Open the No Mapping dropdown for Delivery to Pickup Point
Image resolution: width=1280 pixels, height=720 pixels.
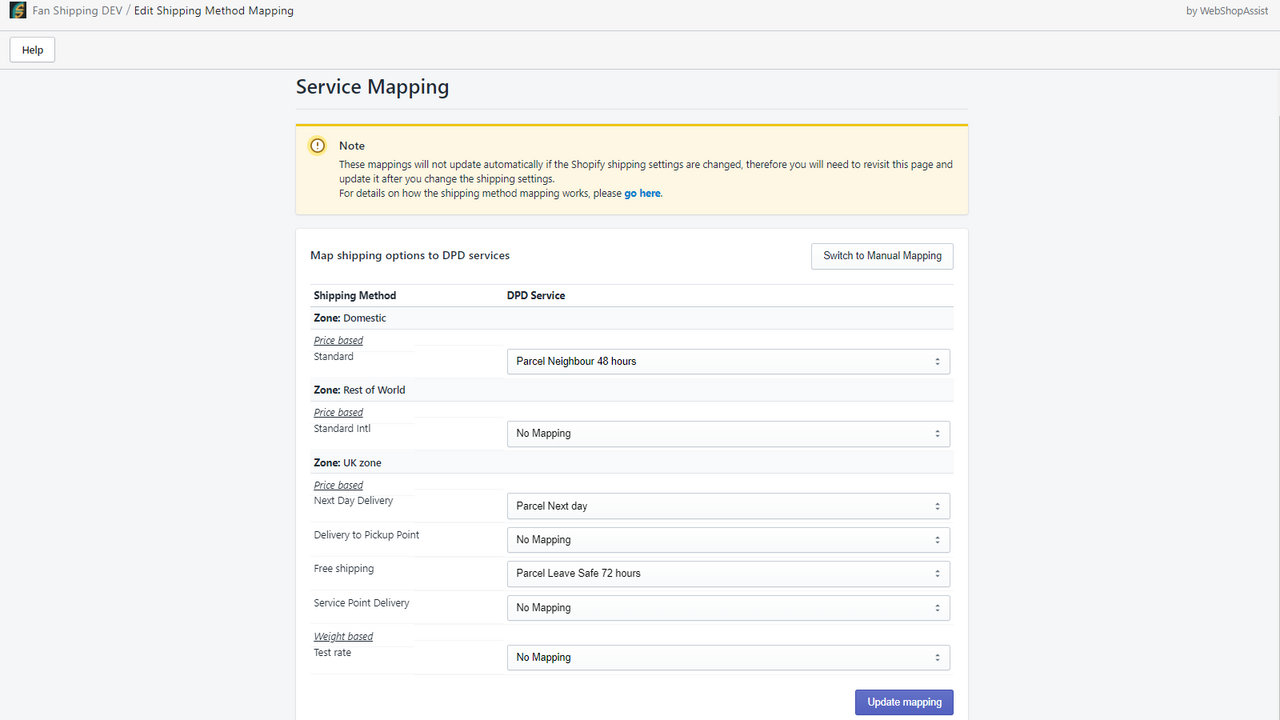point(728,539)
